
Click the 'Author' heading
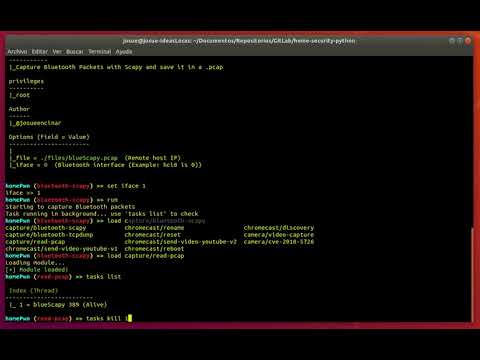19,109
